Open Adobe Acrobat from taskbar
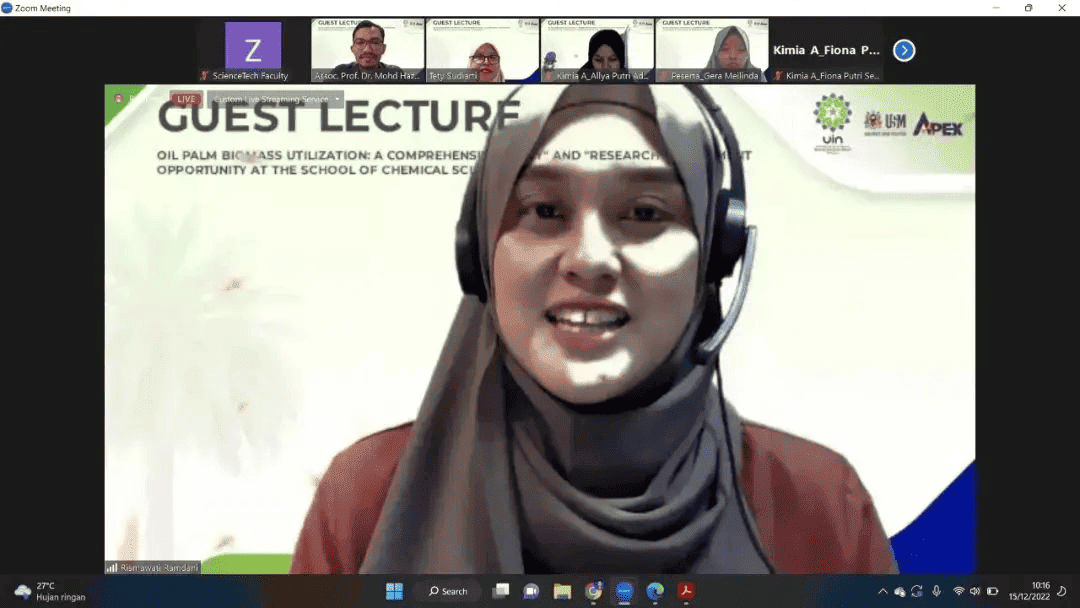 (687, 591)
